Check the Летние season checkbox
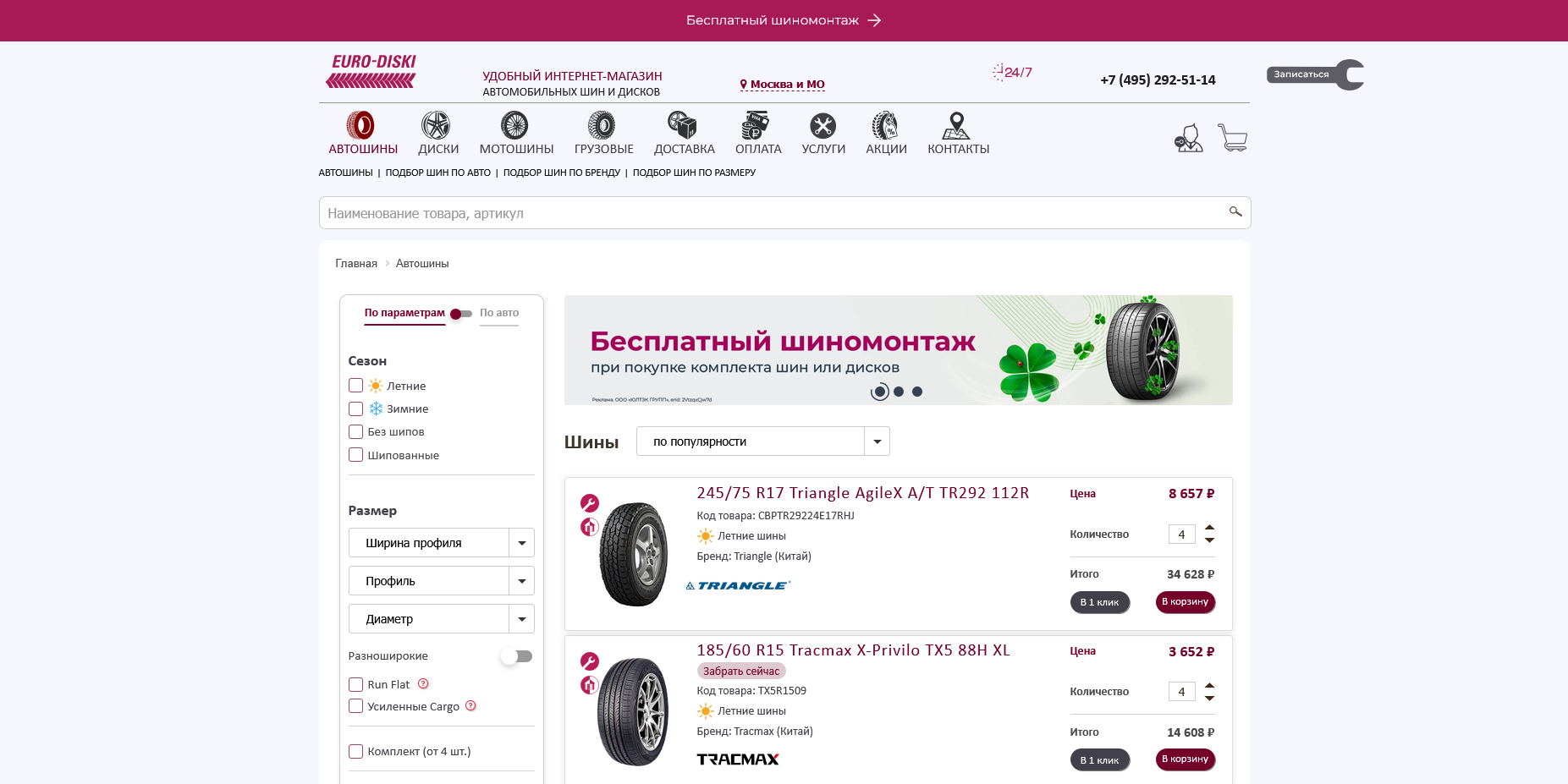The width and height of the screenshot is (1568, 784). (x=356, y=386)
